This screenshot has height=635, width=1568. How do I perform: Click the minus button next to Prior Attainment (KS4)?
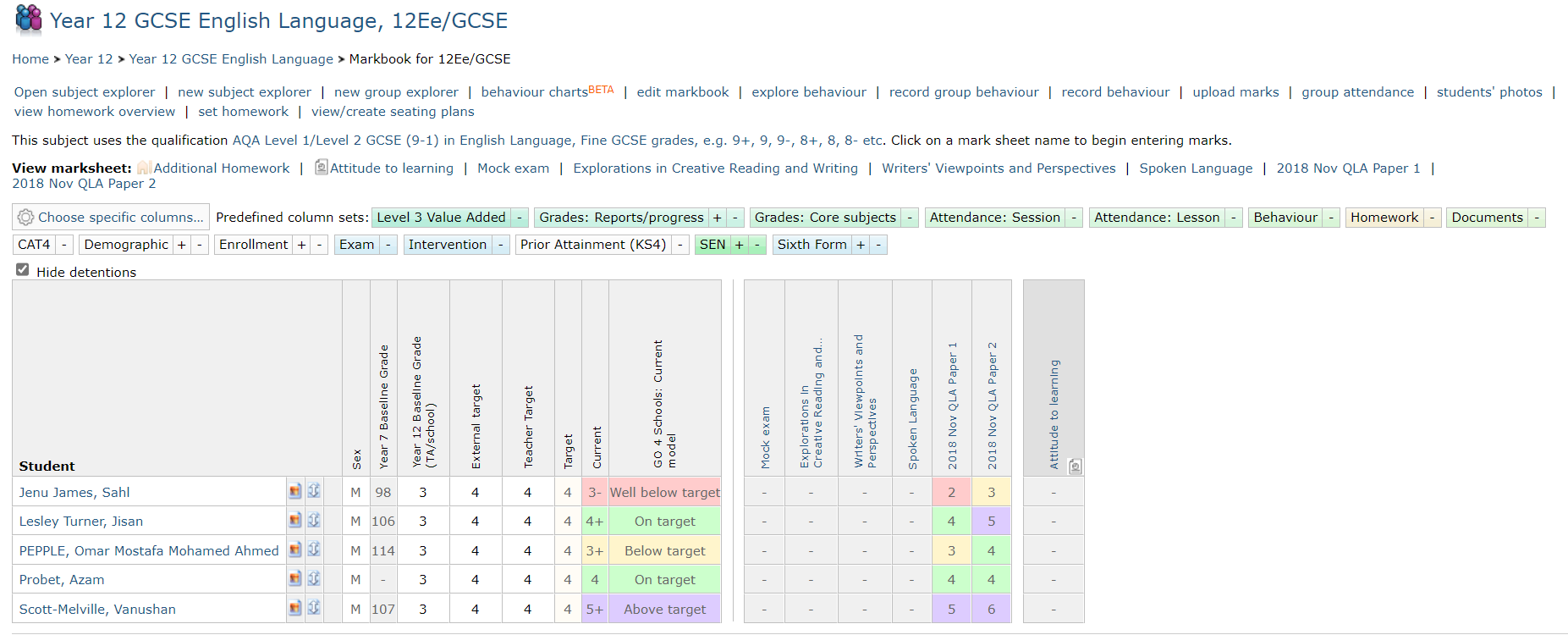[x=679, y=245]
